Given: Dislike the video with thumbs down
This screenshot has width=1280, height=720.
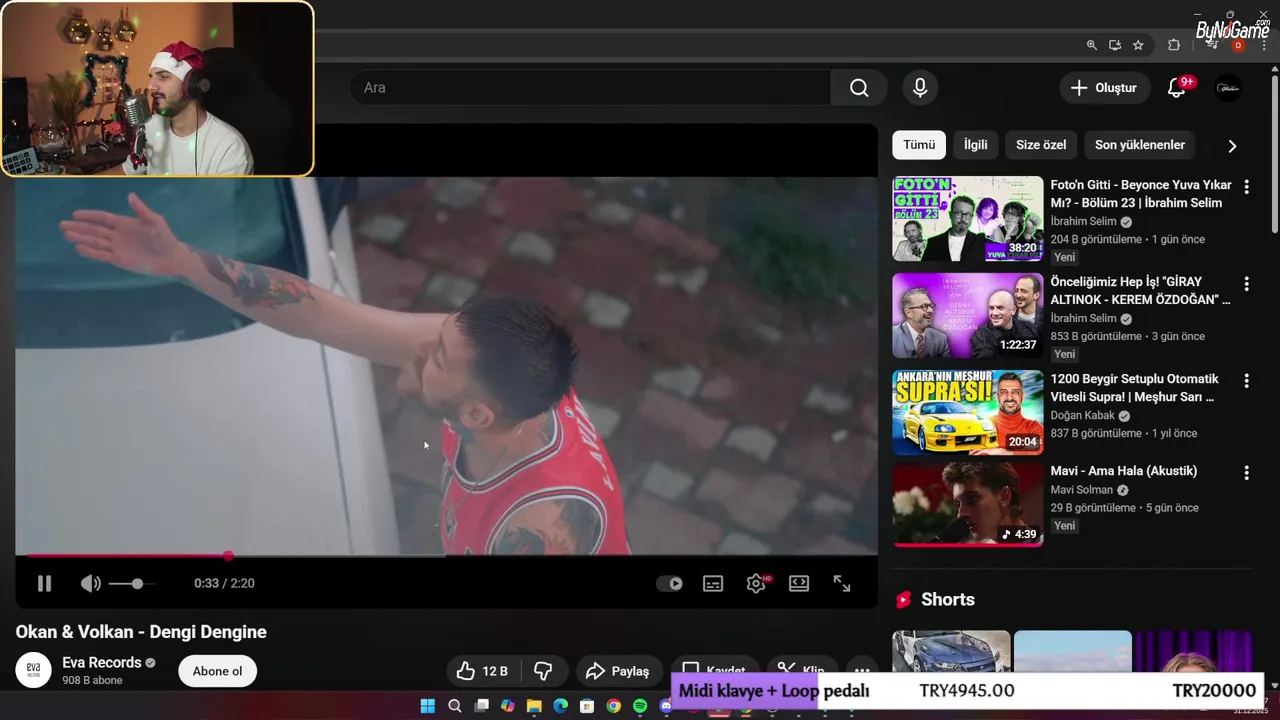Looking at the screenshot, I should 544,671.
